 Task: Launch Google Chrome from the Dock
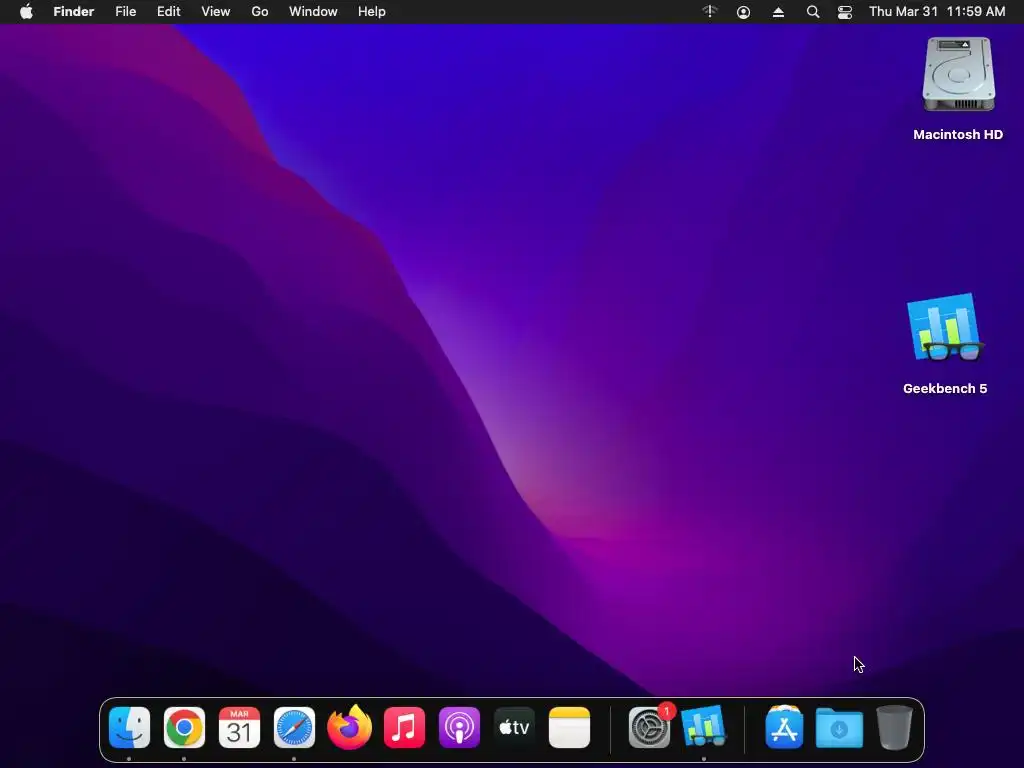(x=184, y=727)
